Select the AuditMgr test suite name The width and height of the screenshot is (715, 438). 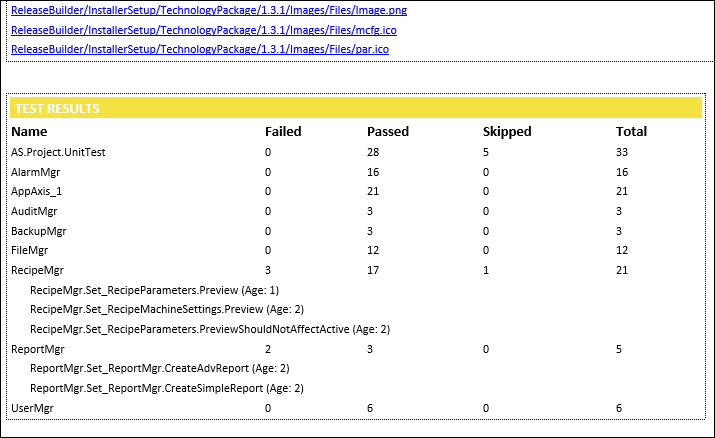(34, 211)
